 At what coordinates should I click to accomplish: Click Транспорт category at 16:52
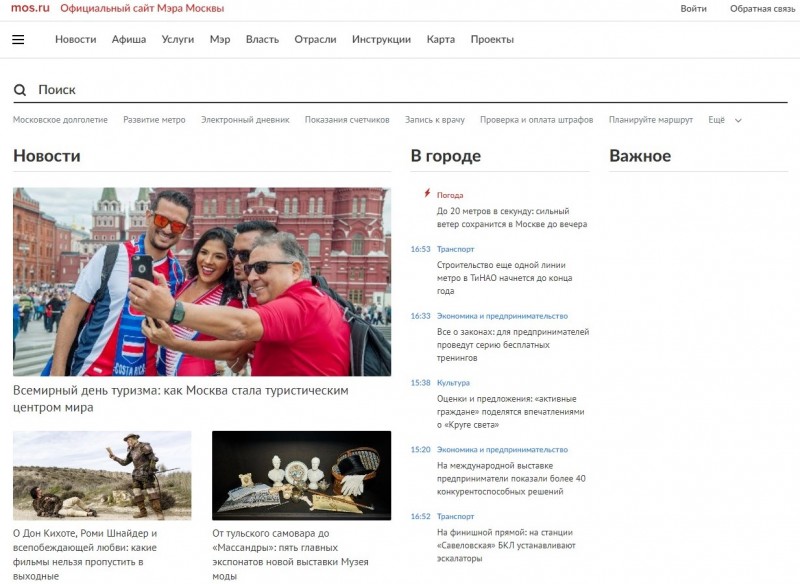[x=456, y=517]
